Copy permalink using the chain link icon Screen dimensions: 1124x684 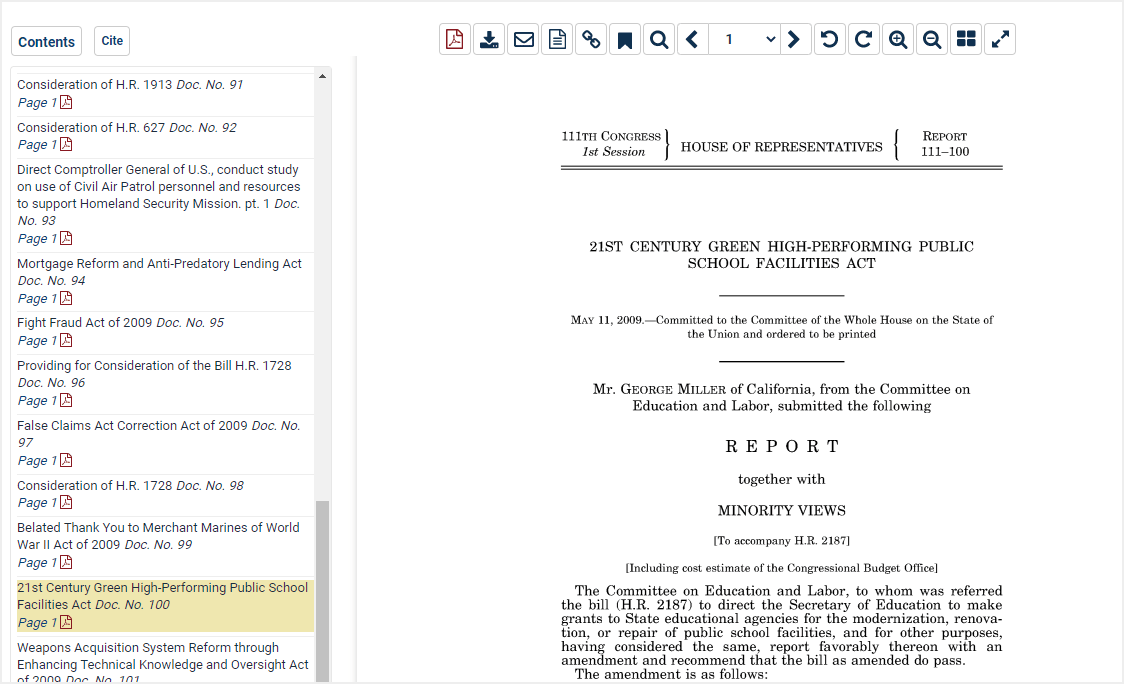tap(591, 40)
